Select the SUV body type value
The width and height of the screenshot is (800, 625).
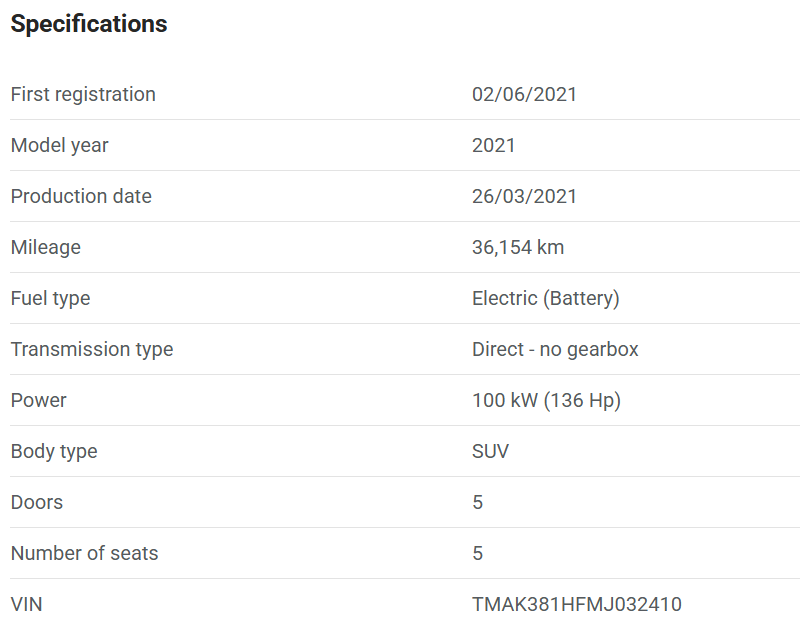coord(490,451)
